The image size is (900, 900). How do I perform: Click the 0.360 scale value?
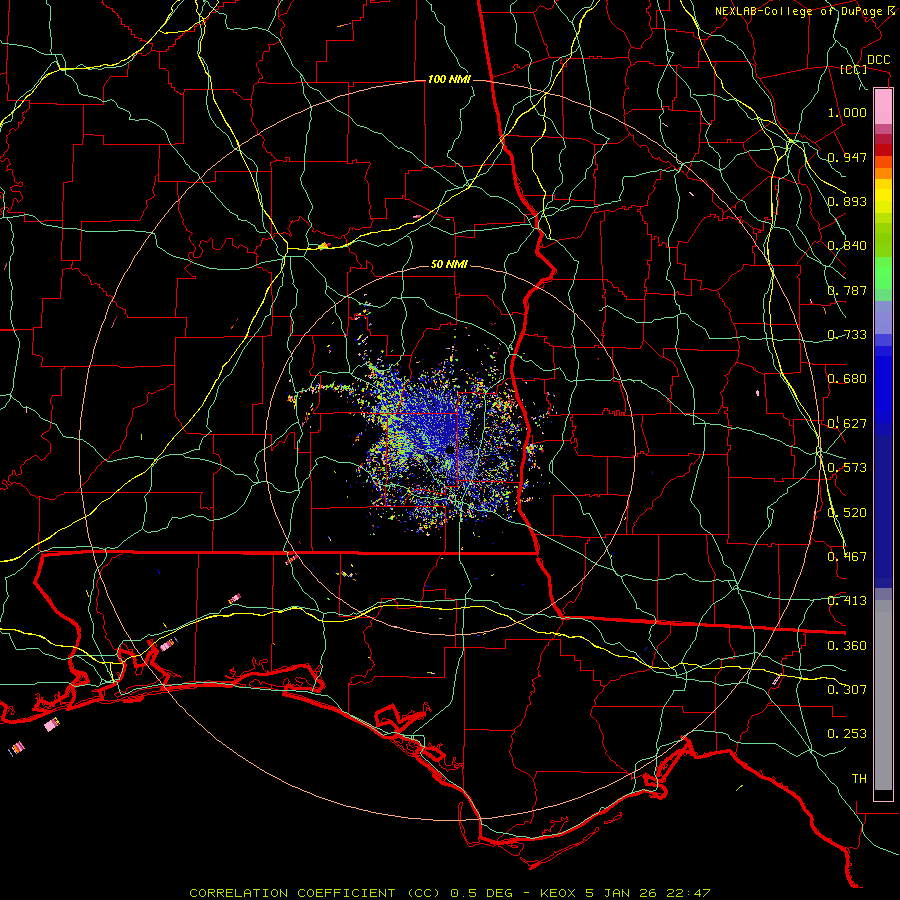[847, 646]
